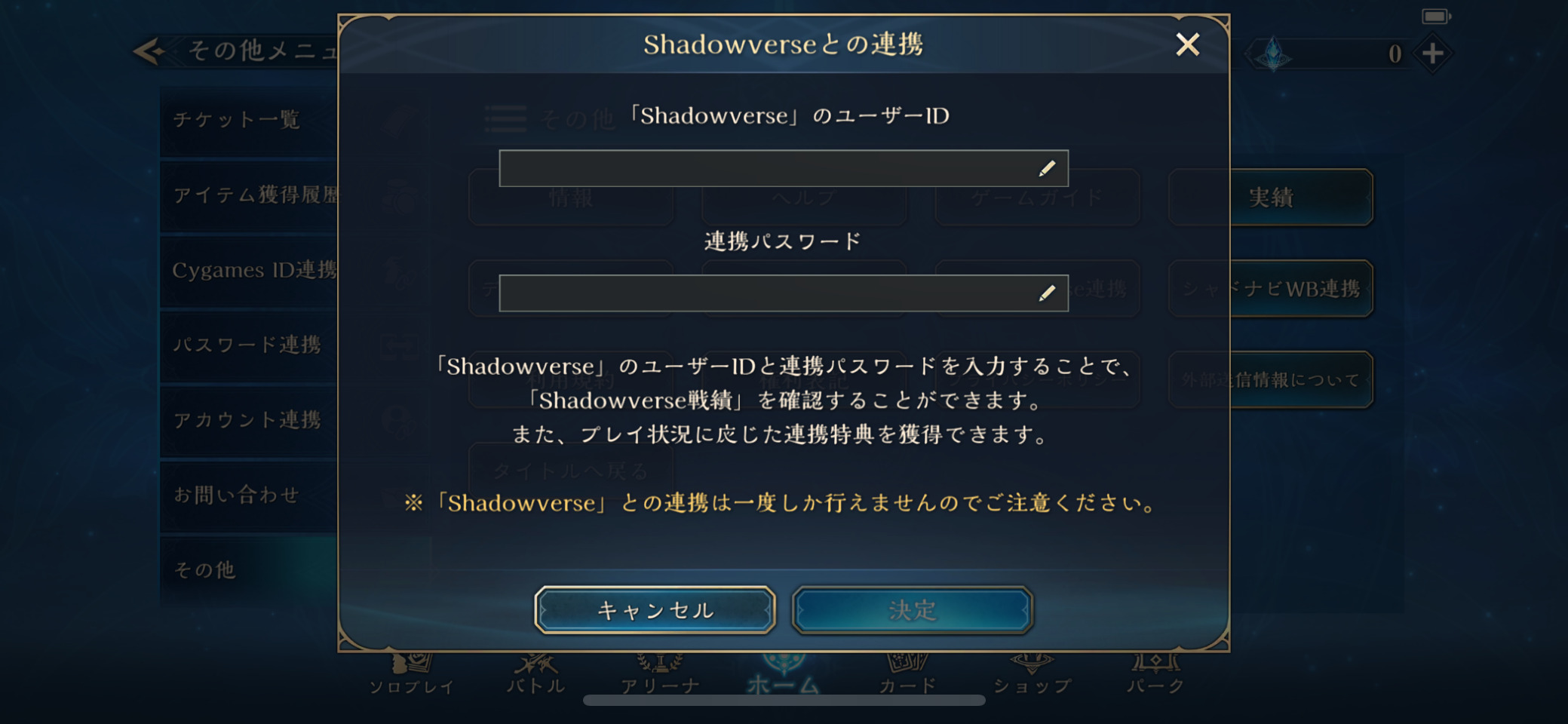Switch to the ショップ tab in bottom bar
This screenshot has width=1568, height=724.
pos(1032,676)
